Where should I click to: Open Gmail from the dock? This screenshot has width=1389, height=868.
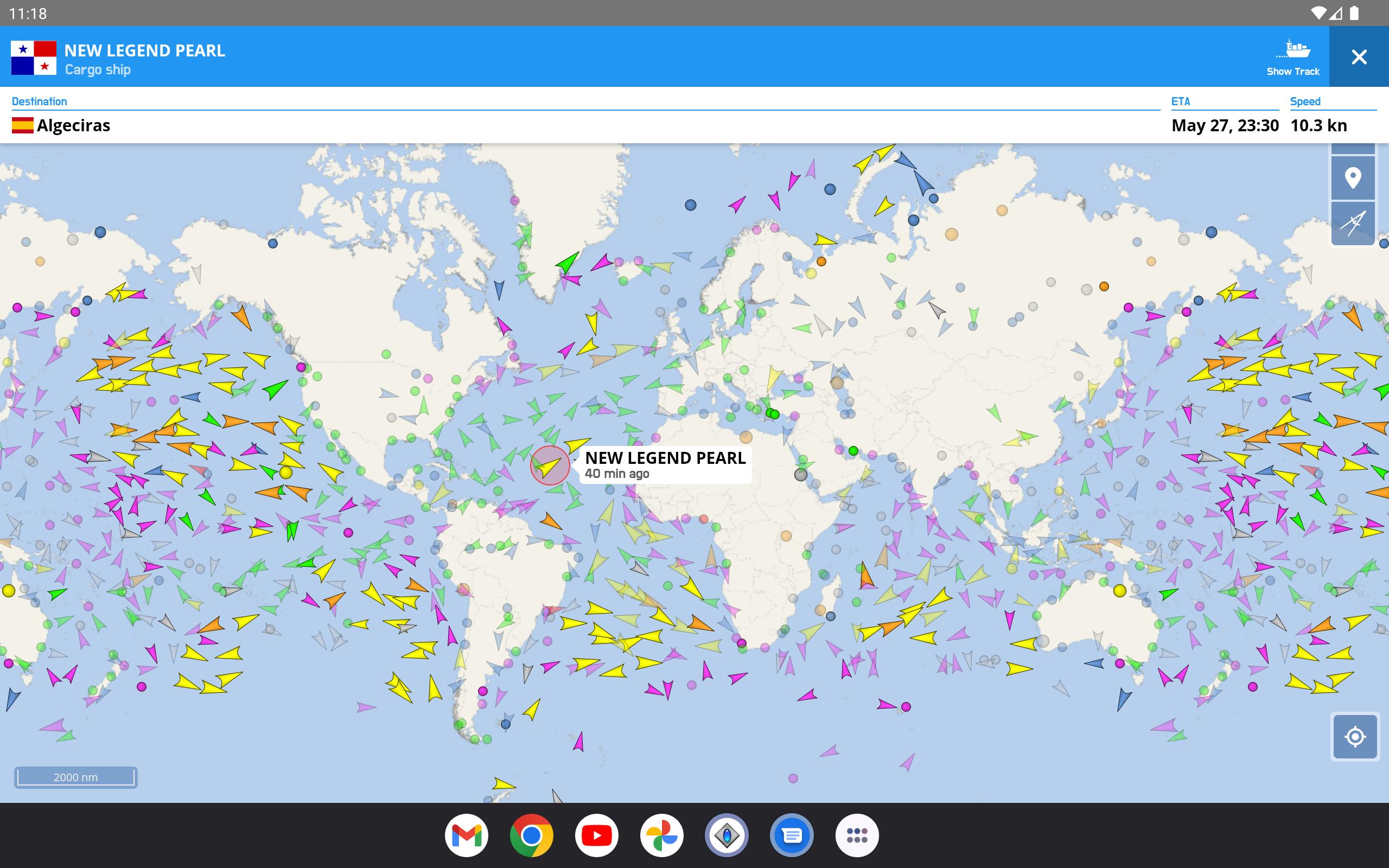pyautogui.click(x=466, y=835)
